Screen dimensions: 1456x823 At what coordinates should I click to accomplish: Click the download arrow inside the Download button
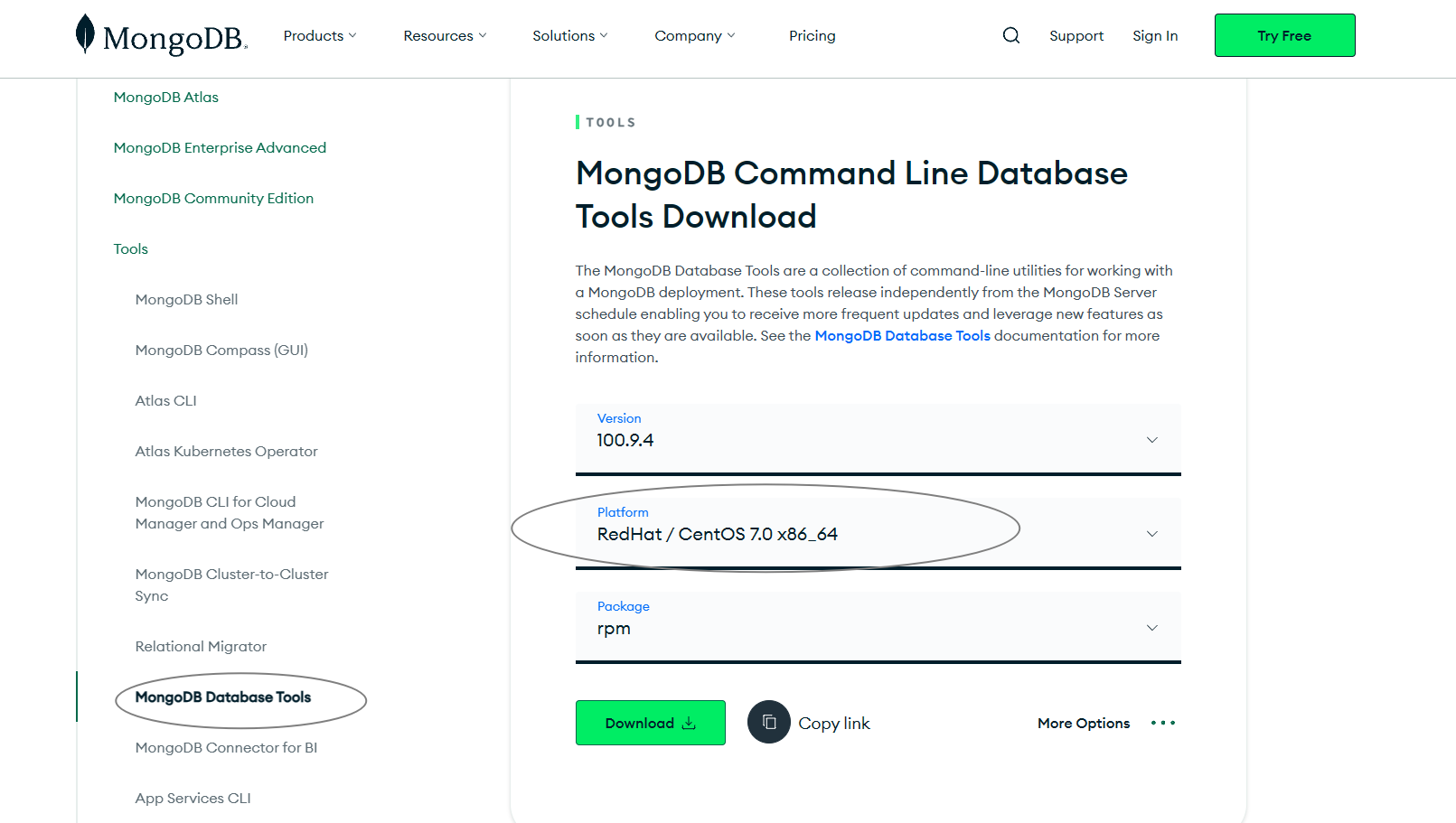[690, 723]
